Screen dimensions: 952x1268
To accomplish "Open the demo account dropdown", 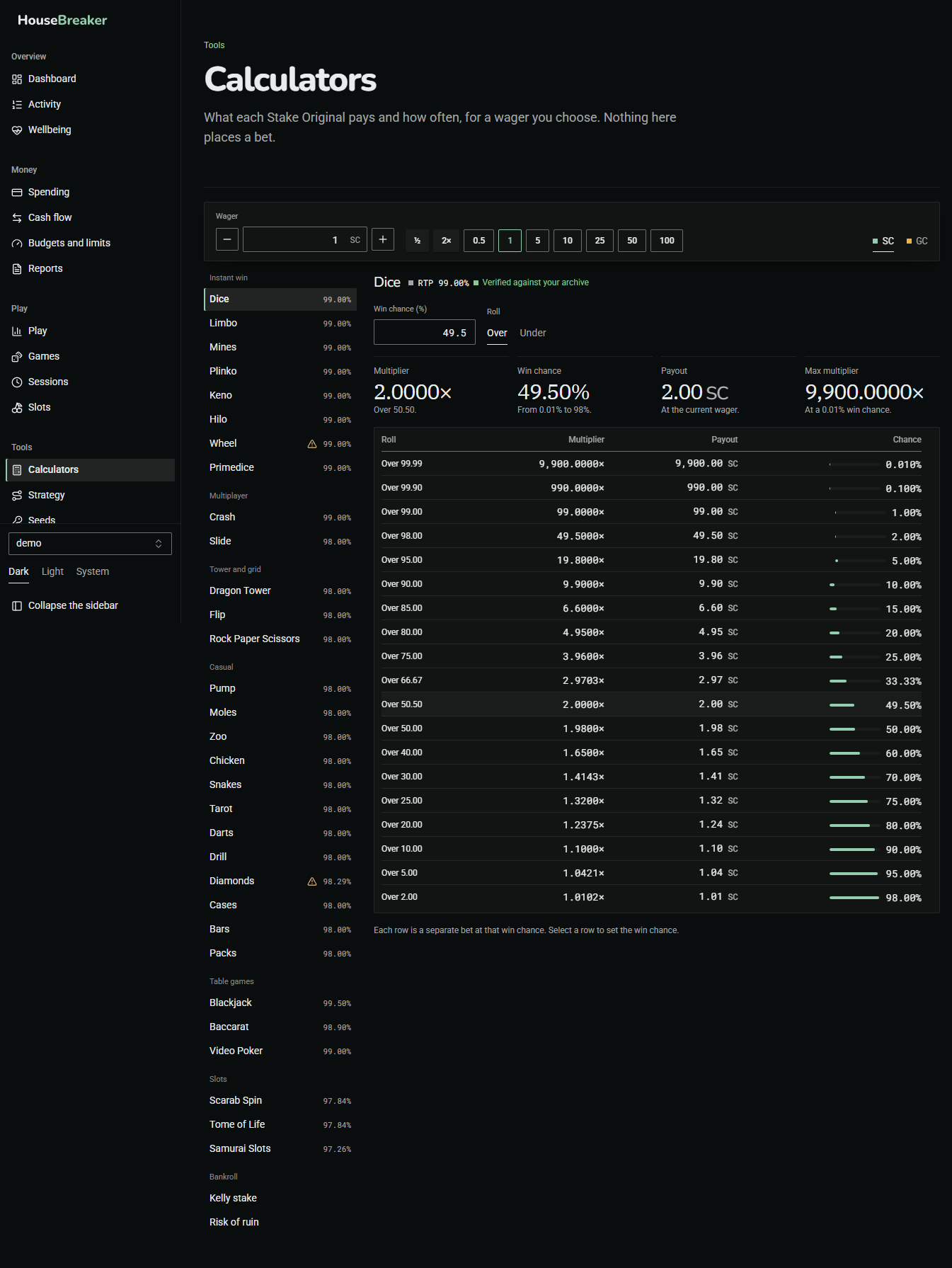I will [x=90, y=544].
